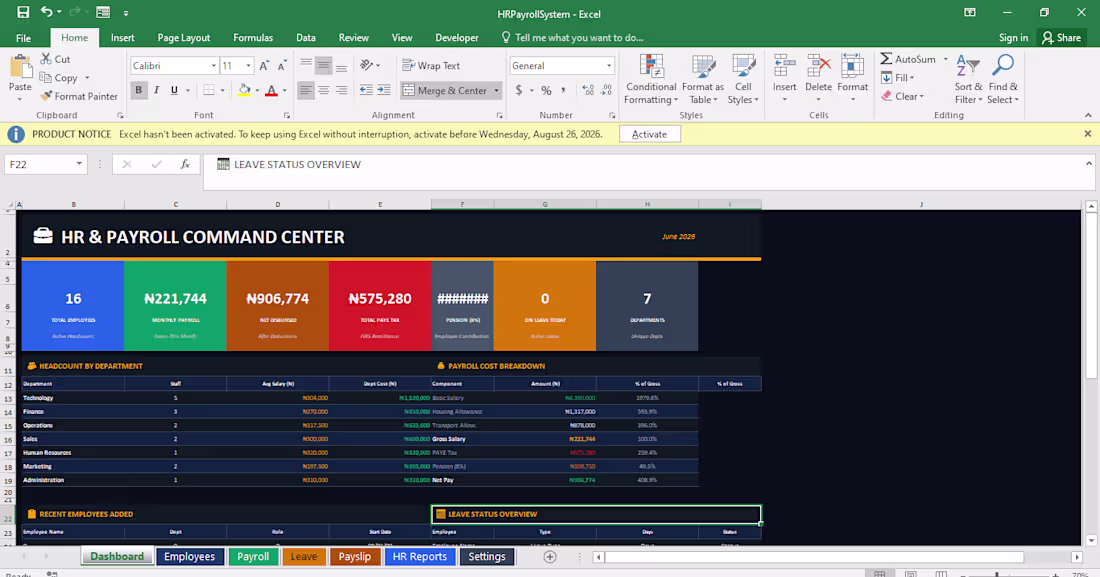Screen dimensions: 1100x577
Task: Click the Insert cells icon
Action: click(784, 66)
